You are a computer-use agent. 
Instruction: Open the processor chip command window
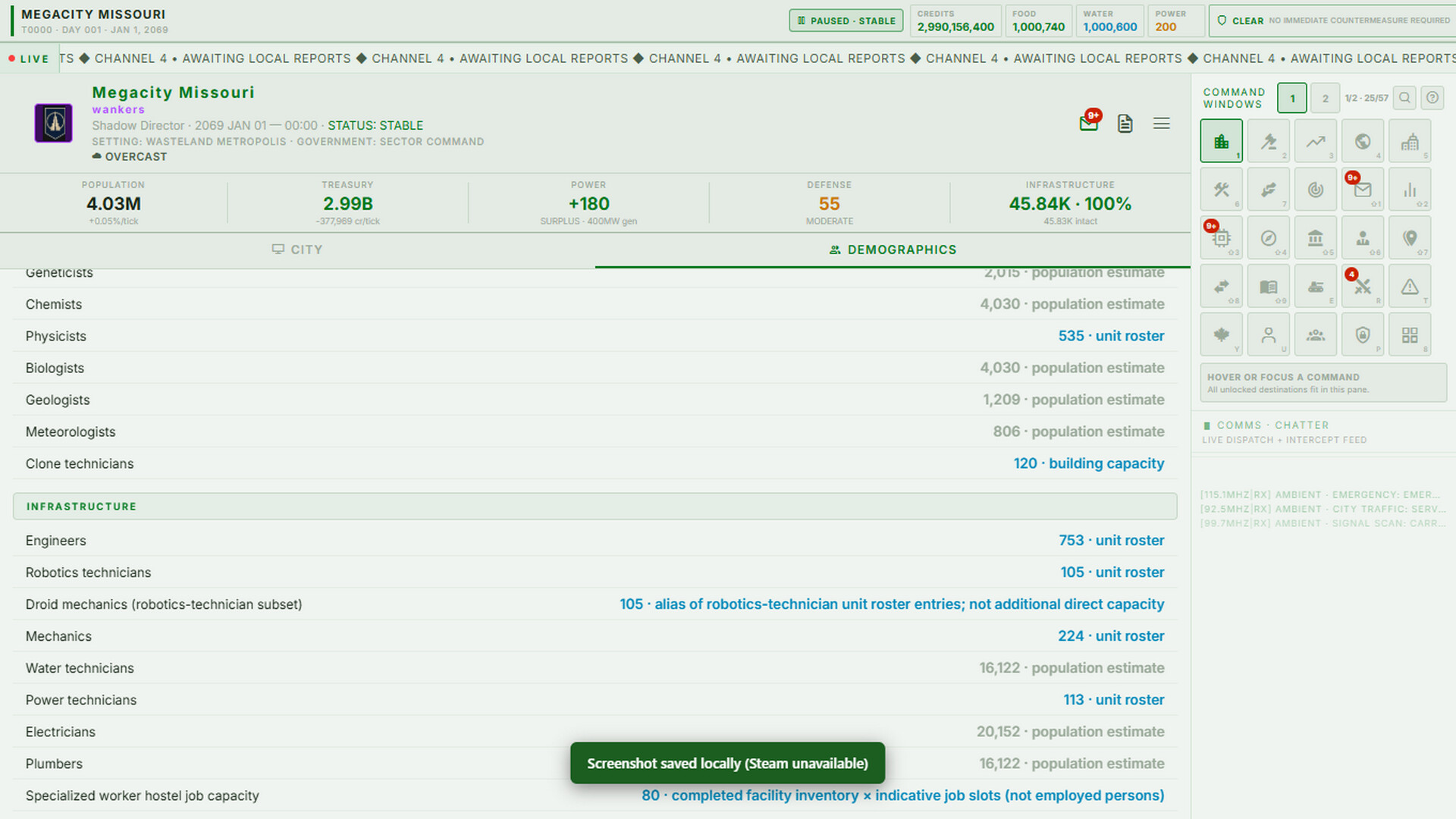[1221, 238]
